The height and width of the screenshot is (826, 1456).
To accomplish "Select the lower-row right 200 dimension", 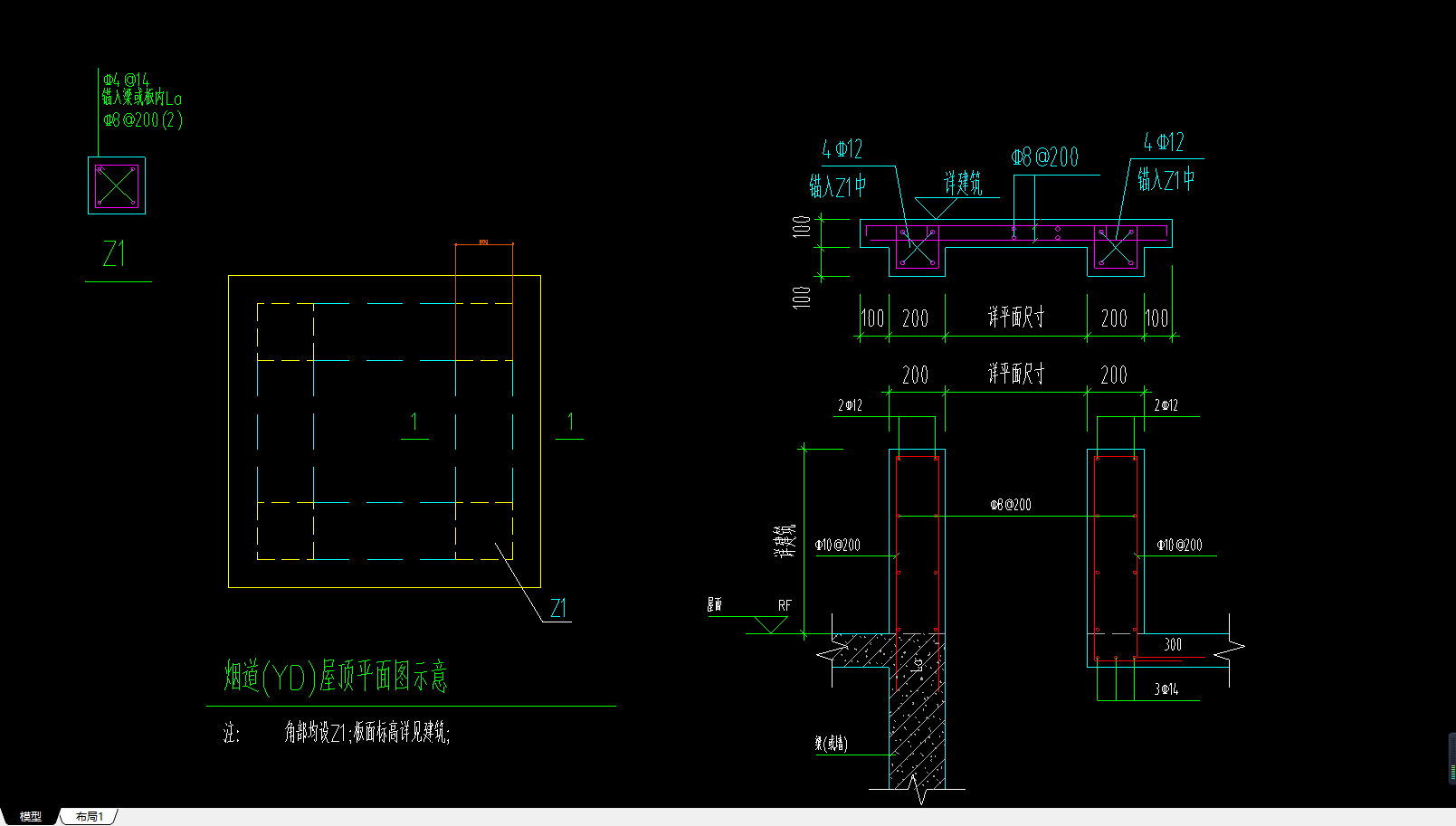I will click(1114, 375).
